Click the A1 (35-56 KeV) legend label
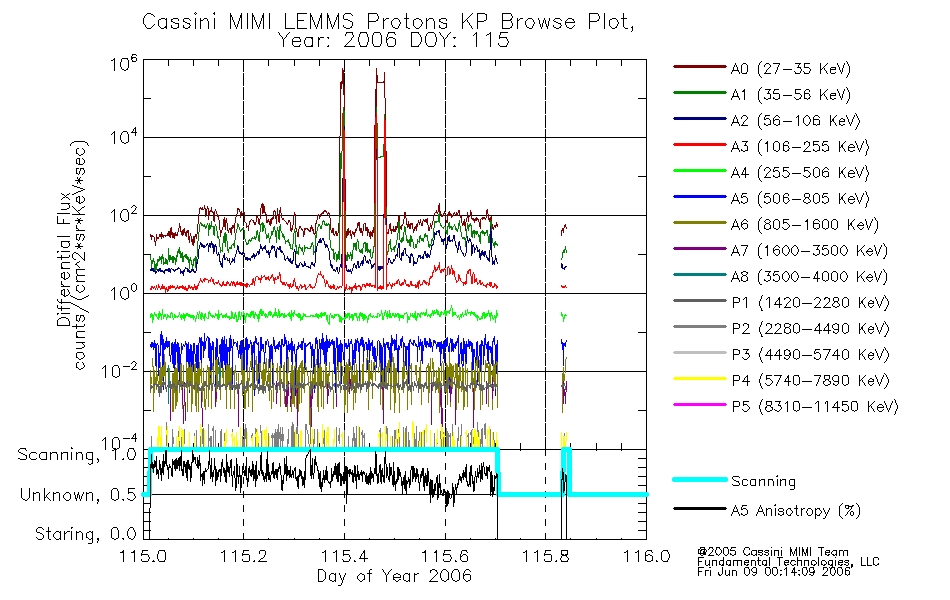 [790, 95]
